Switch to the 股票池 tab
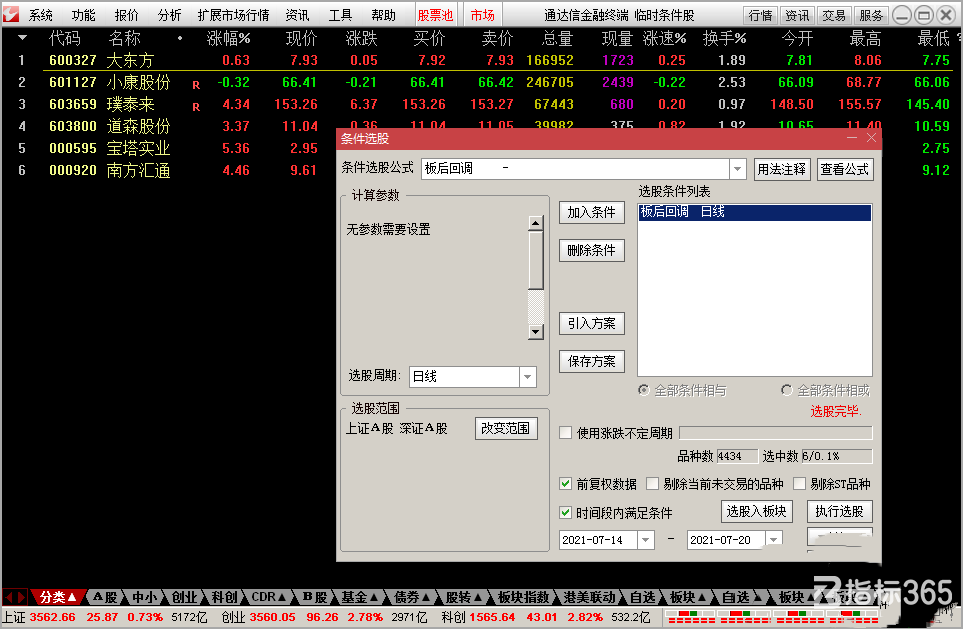The width and height of the screenshot is (963, 629). (x=435, y=15)
